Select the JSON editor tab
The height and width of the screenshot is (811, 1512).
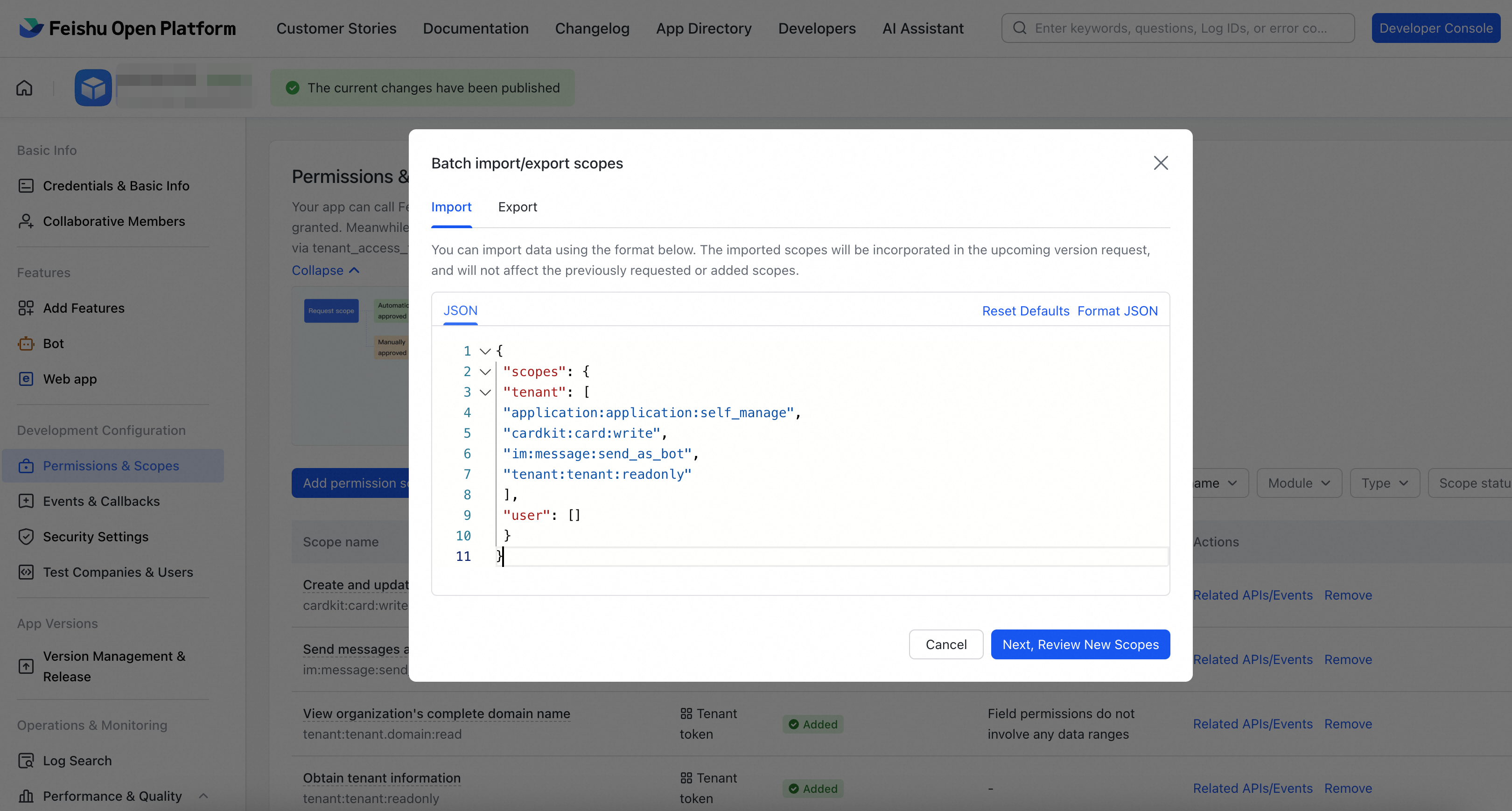(x=460, y=311)
